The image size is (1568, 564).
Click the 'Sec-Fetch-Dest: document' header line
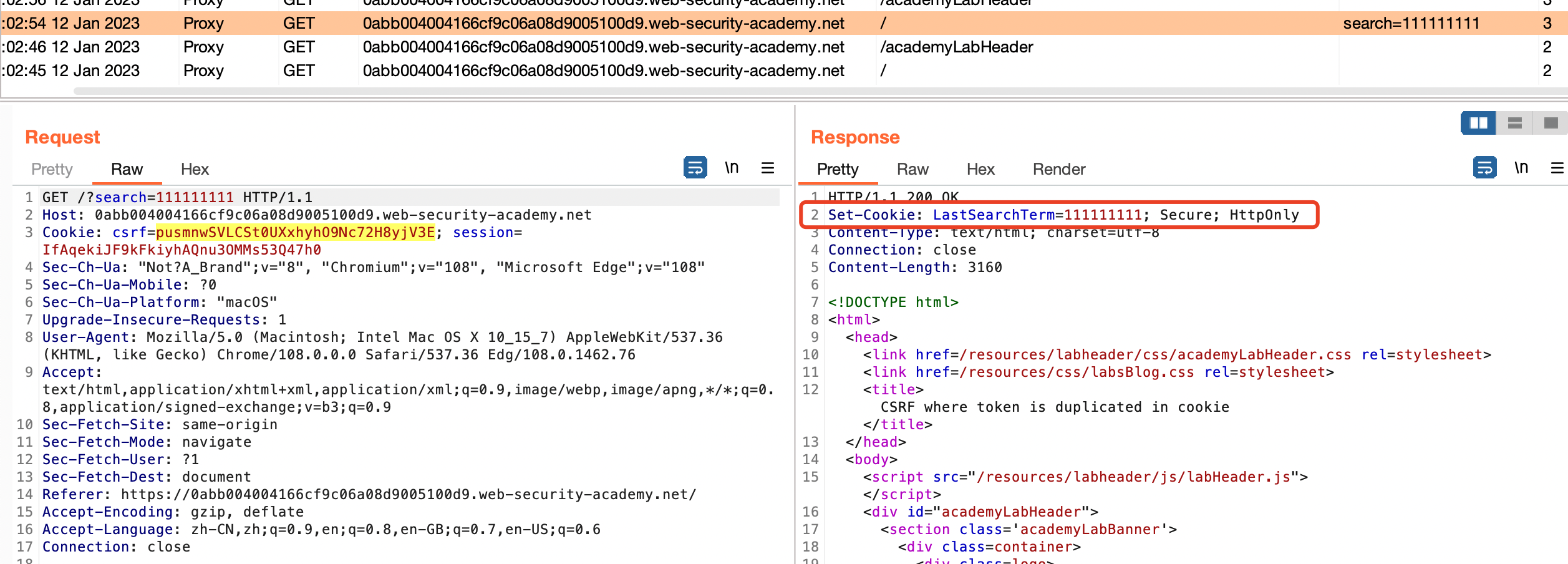pos(147,477)
